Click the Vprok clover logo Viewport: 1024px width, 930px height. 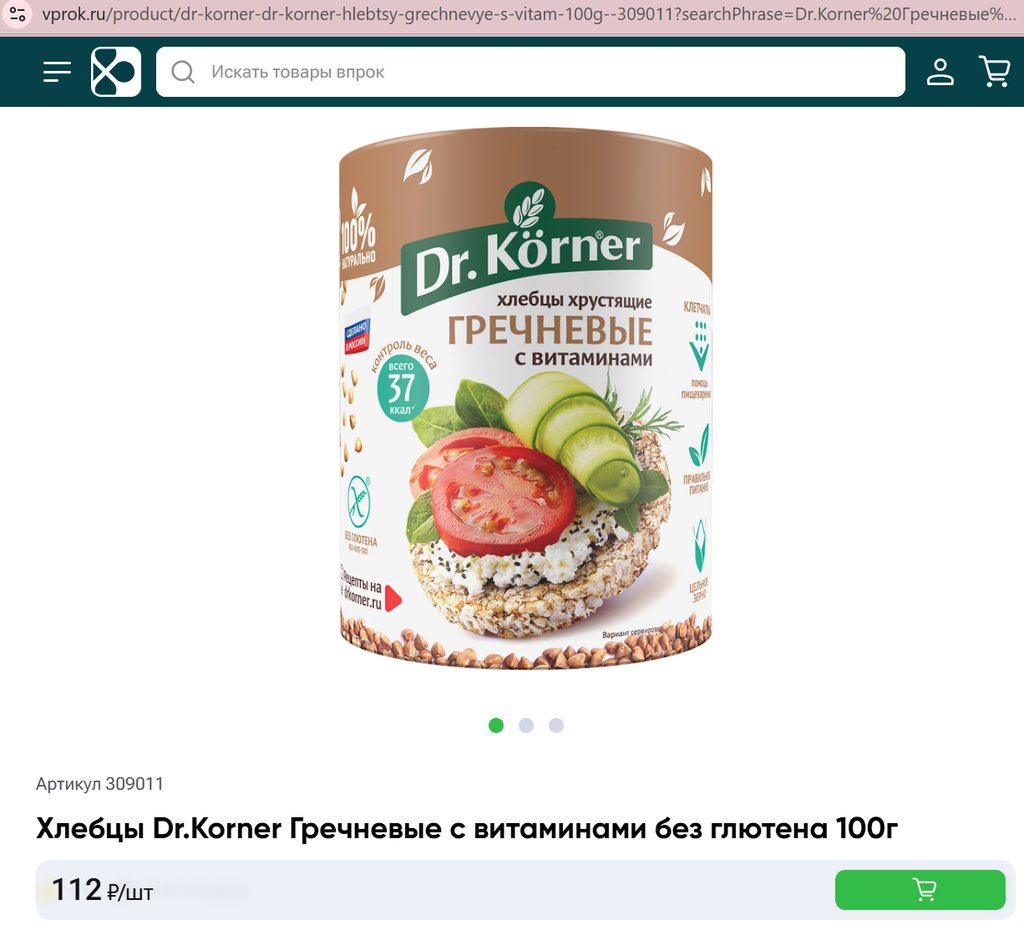coord(116,72)
